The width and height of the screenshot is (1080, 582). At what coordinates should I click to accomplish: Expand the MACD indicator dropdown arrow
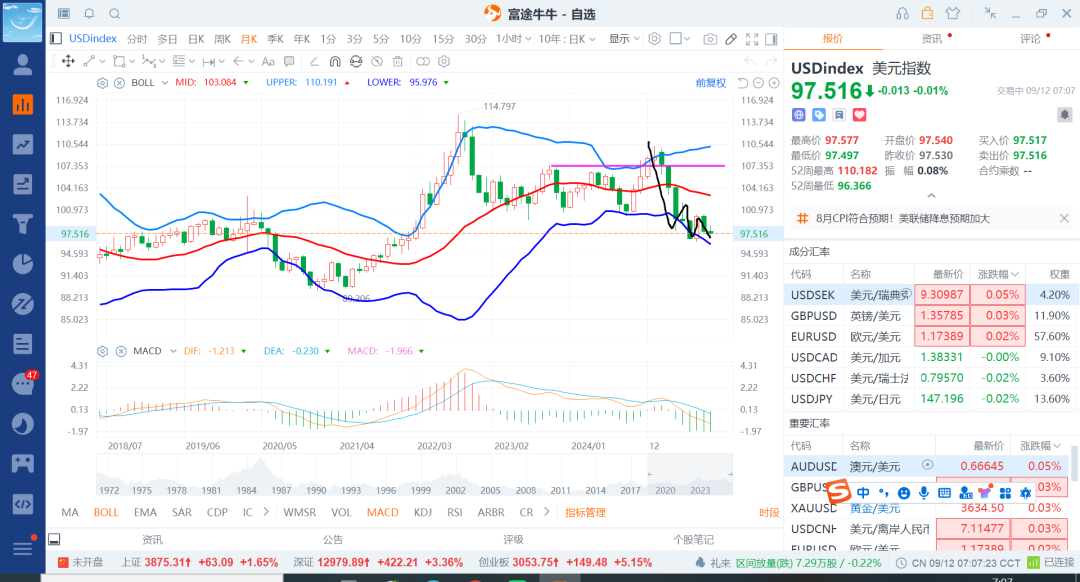pyautogui.click(x=173, y=351)
